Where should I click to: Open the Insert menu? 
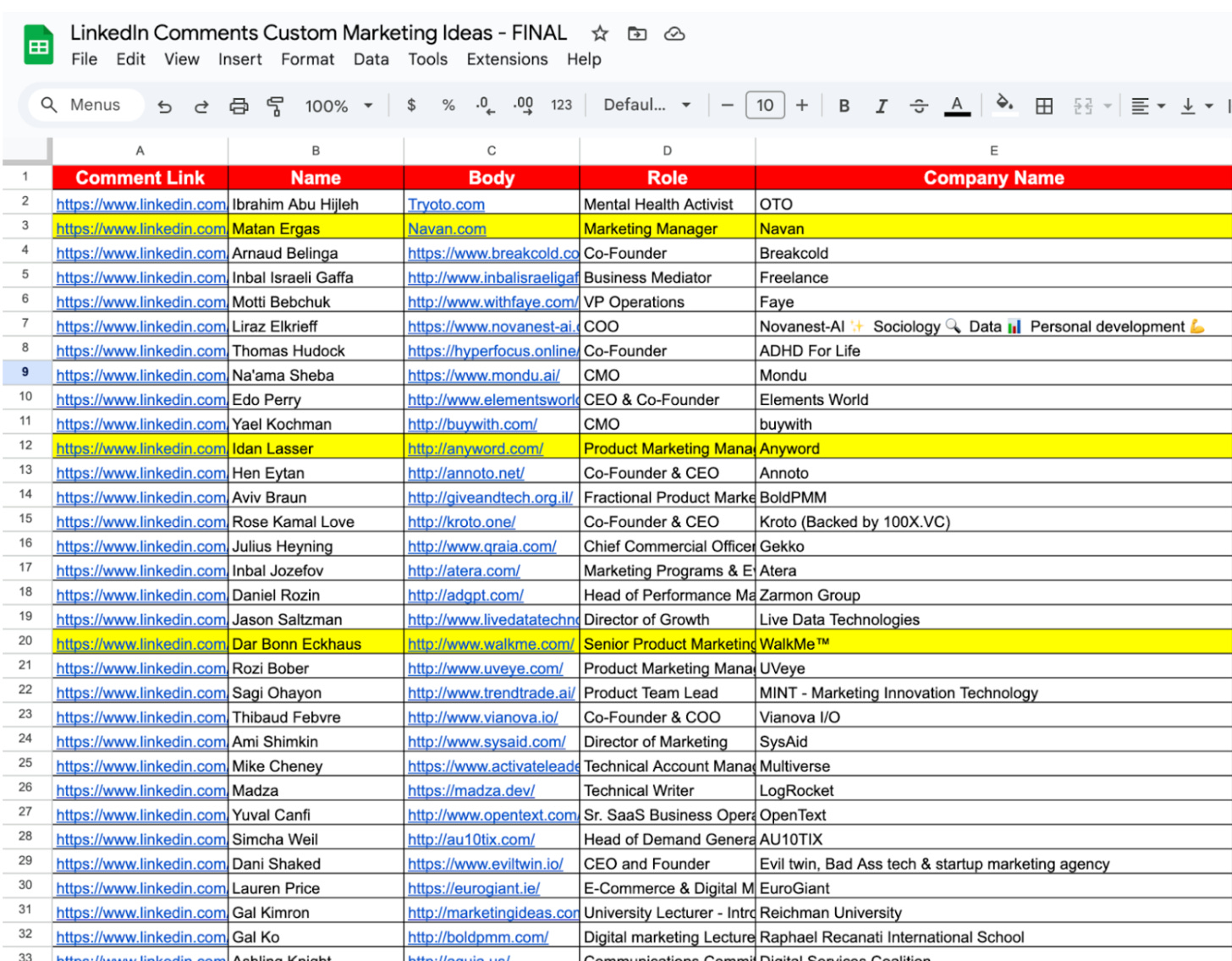[x=240, y=59]
